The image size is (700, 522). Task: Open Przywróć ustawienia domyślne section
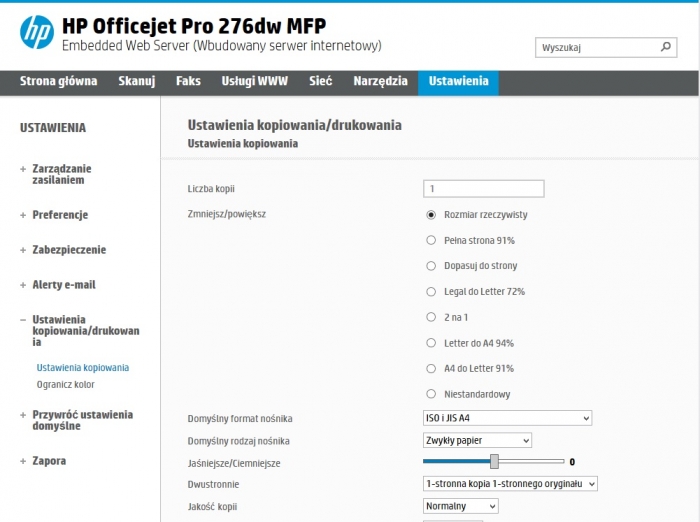[x=83, y=420]
